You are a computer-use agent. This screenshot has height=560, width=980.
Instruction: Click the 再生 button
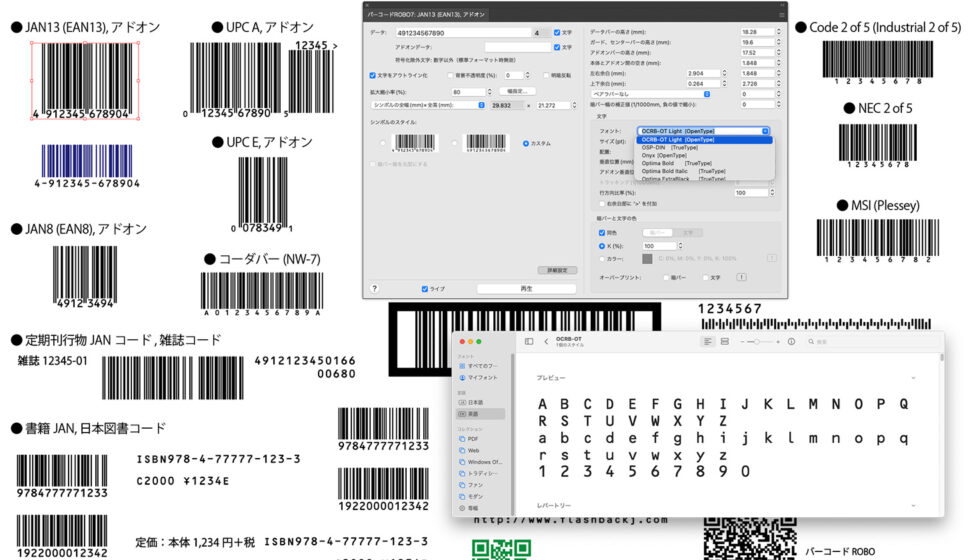pos(526,289)
